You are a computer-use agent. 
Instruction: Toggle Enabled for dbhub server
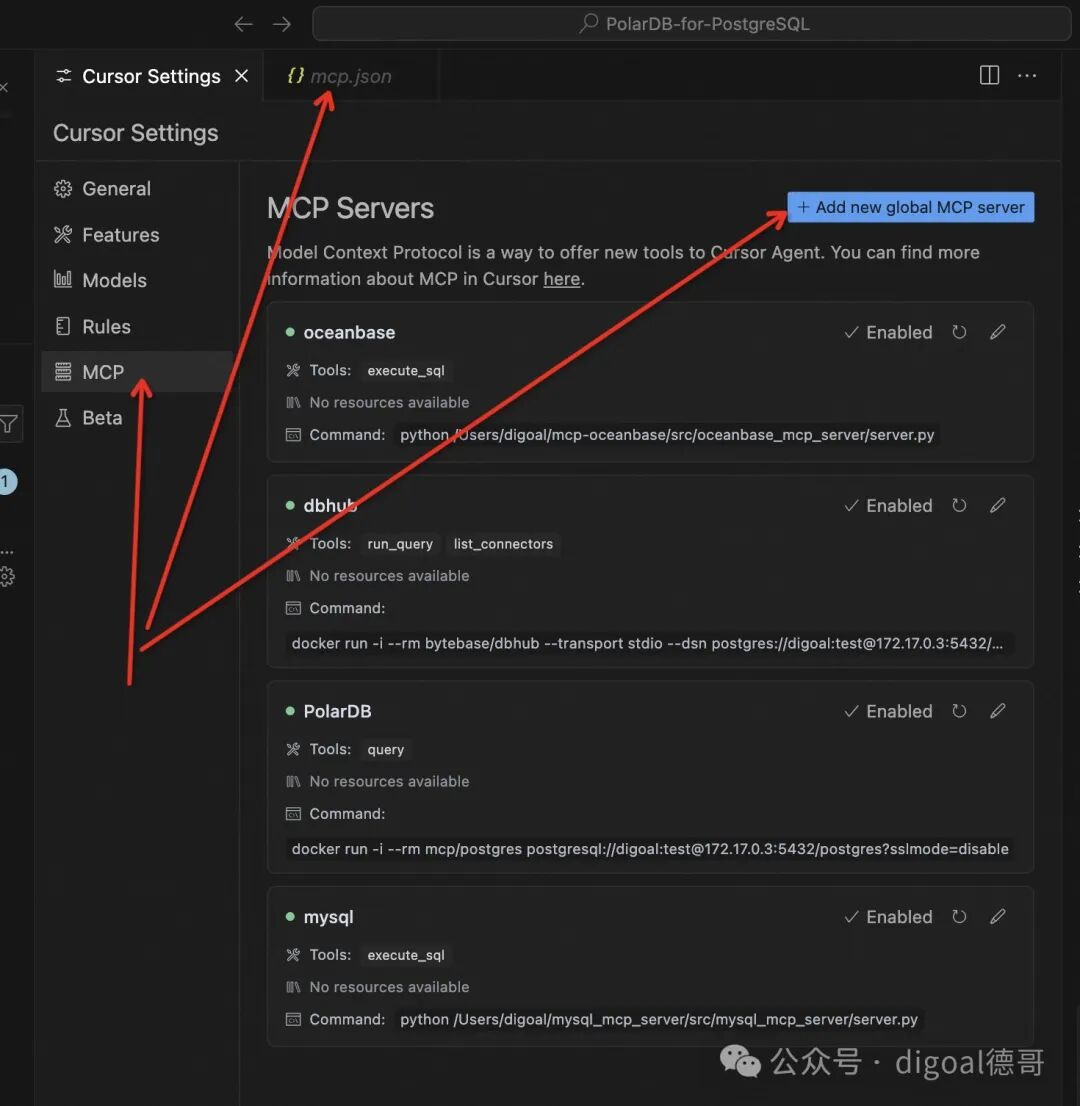889,506
